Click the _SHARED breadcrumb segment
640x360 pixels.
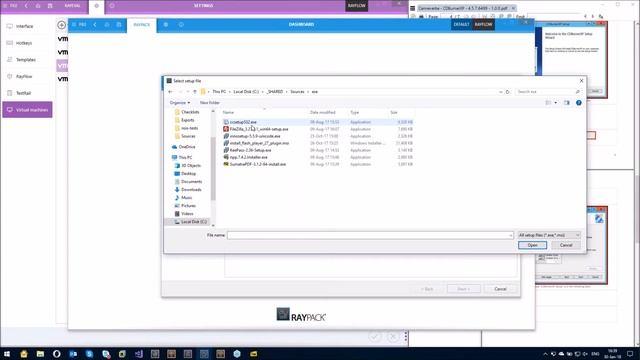(275, 92)
